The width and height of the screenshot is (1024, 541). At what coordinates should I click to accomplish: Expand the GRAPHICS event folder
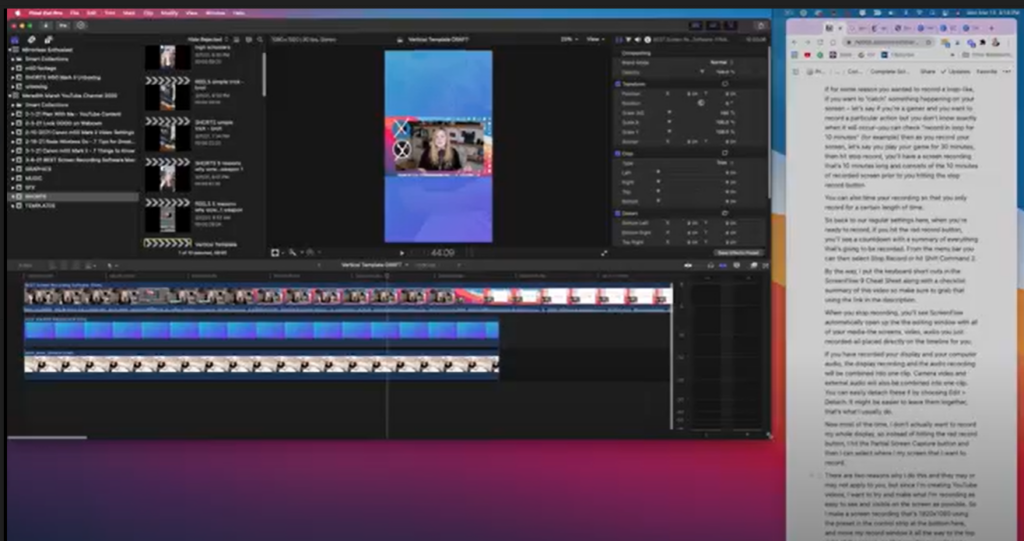point(12,169)
